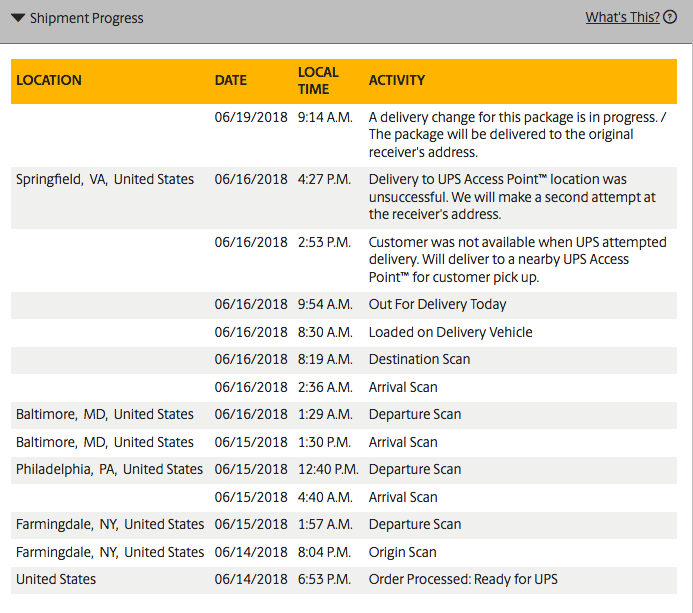Click the Springfield, VA location entry
This screenshot has width=693, height=613.
point(105,179)
